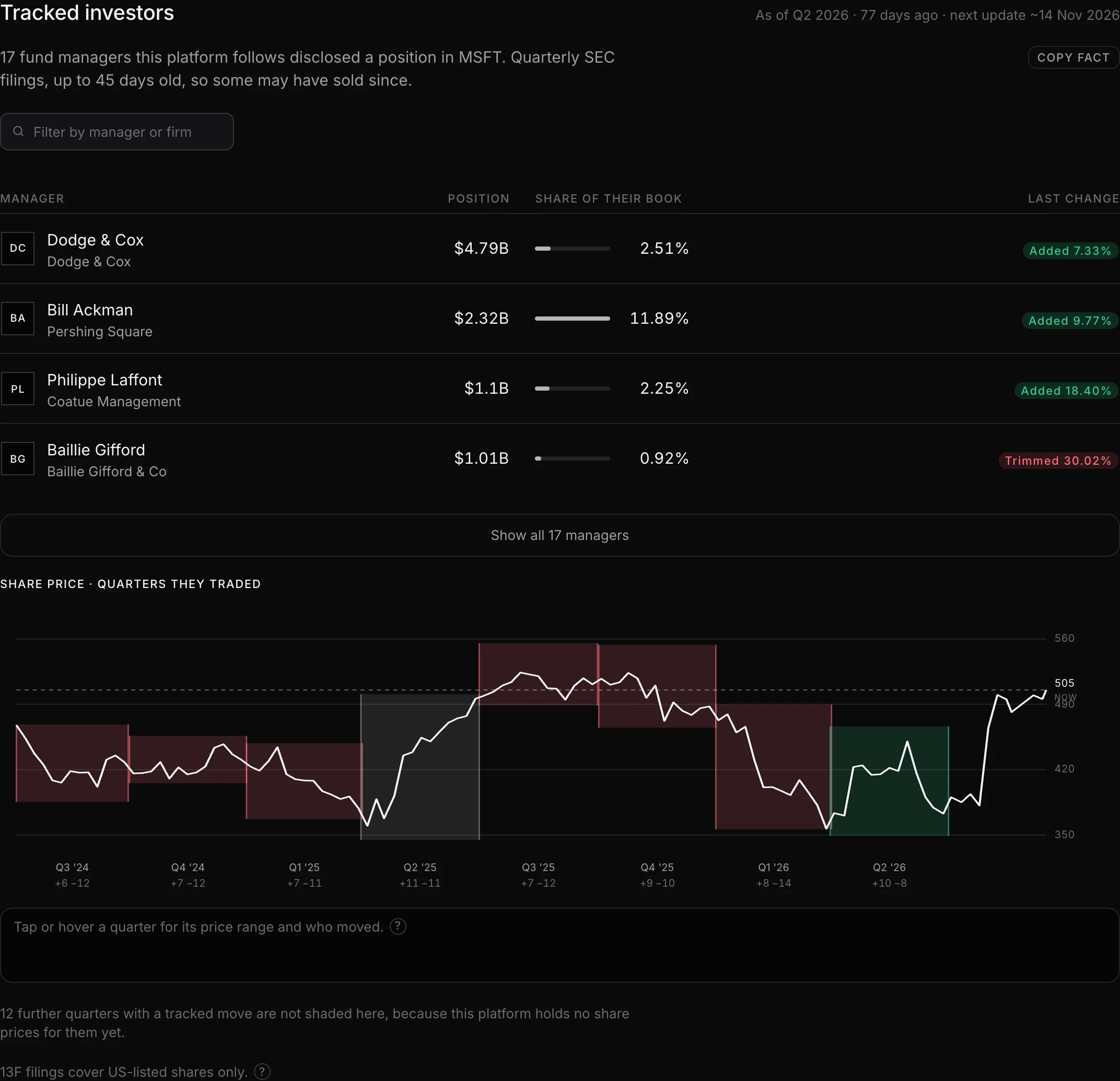Sort by SHARE OF THEIR BOOK header
The height and width of the screenshot is (1081, 1120).
[609, 199]
